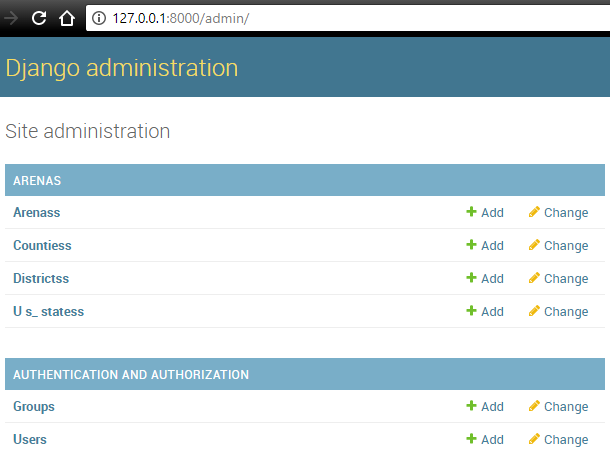Viewport: 610px width, 453px height.
Task: Click the green plus icon for Countiess
Action: 471,244
